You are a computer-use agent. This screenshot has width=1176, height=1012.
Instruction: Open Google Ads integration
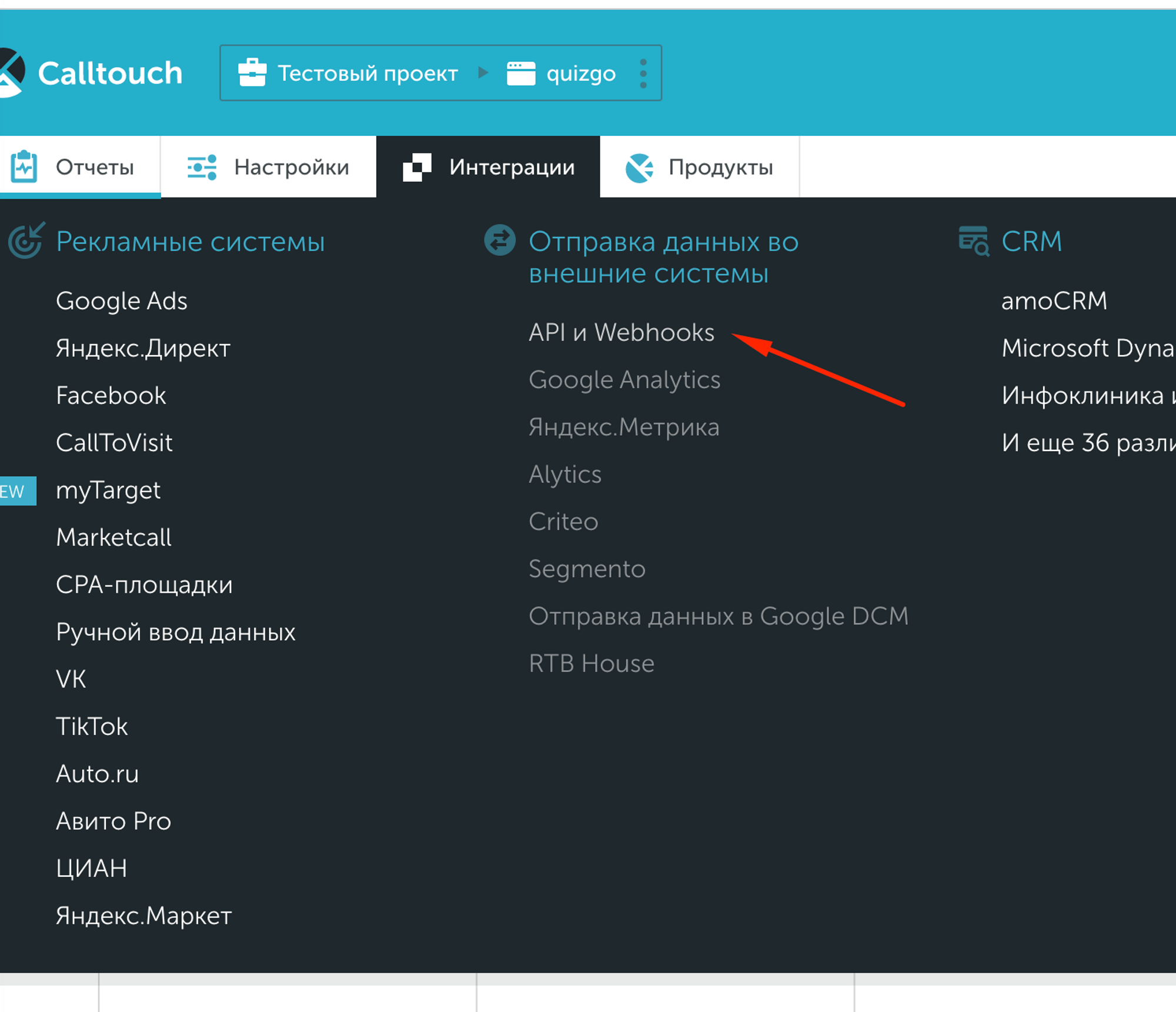coord(122,301)
